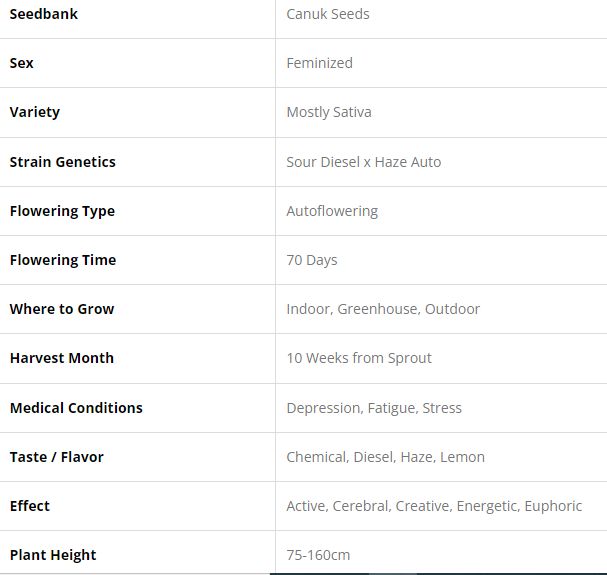Select the Harvest Month label

pos(62,358)
